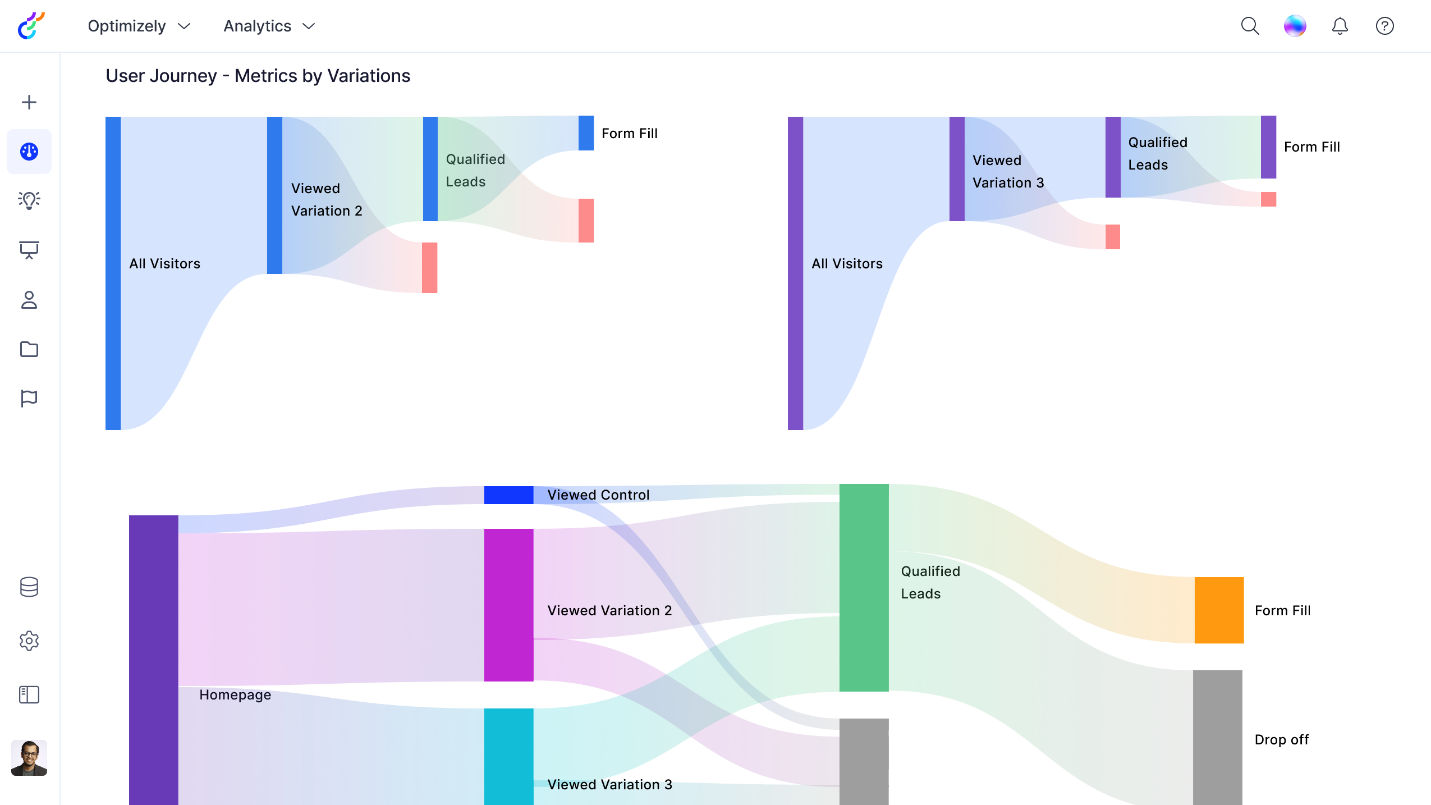Open the notifications bell icon
This screenshot has height=805, width=1431.
tap(1340, 26)
